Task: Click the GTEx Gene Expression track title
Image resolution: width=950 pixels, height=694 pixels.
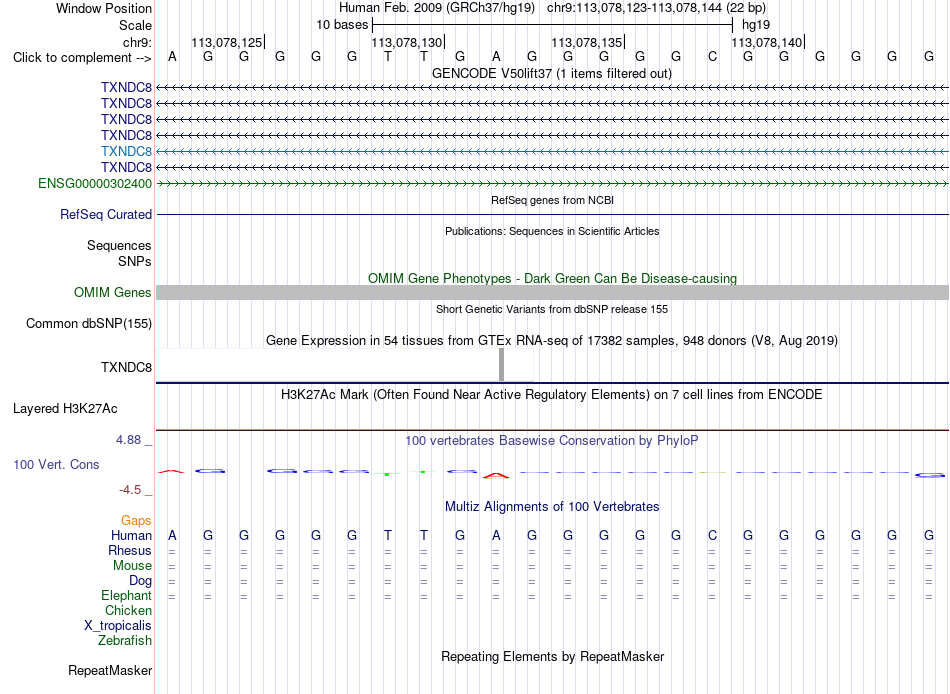Action: click(x=552, y=341)
